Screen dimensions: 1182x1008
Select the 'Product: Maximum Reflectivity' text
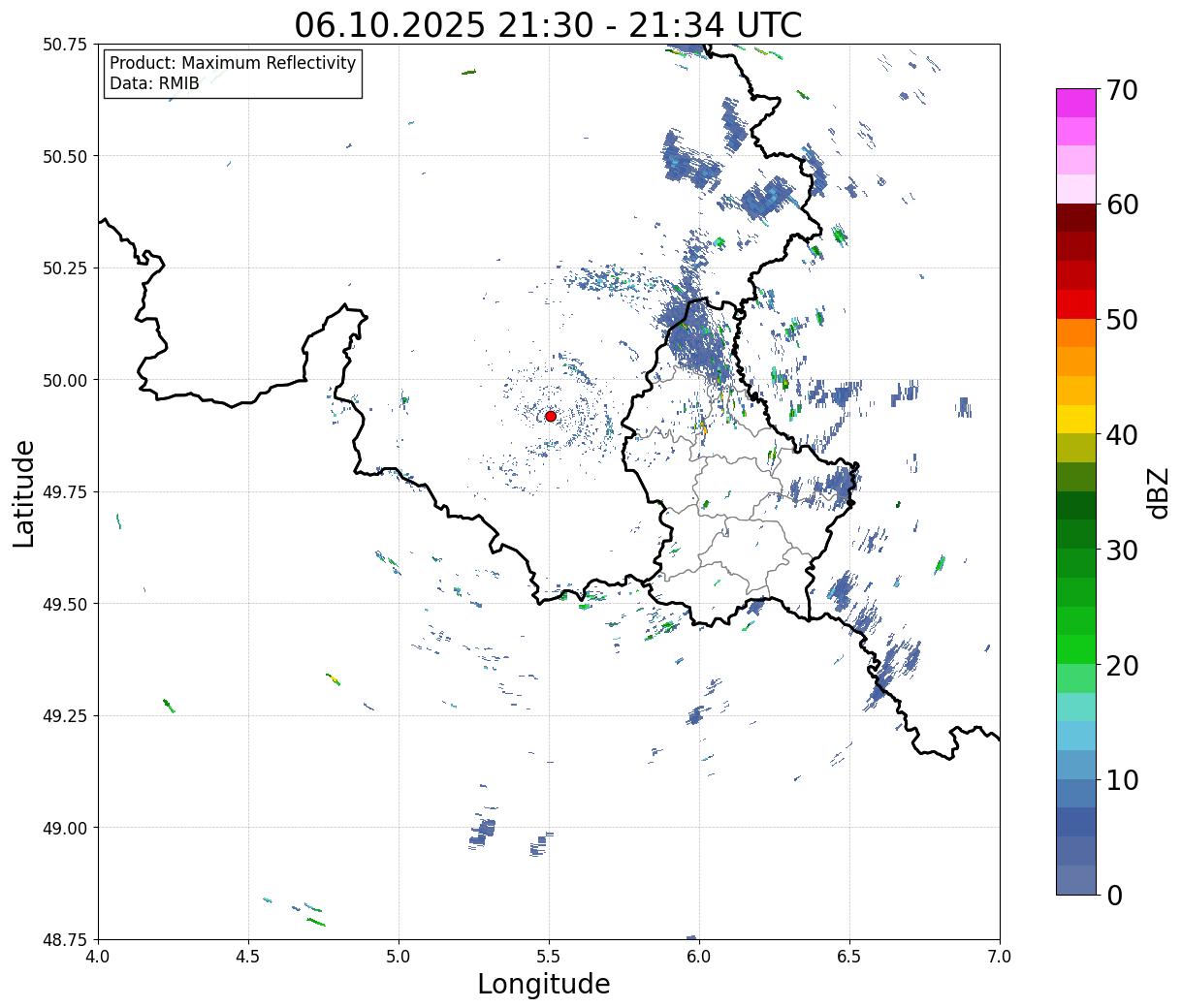233,63
